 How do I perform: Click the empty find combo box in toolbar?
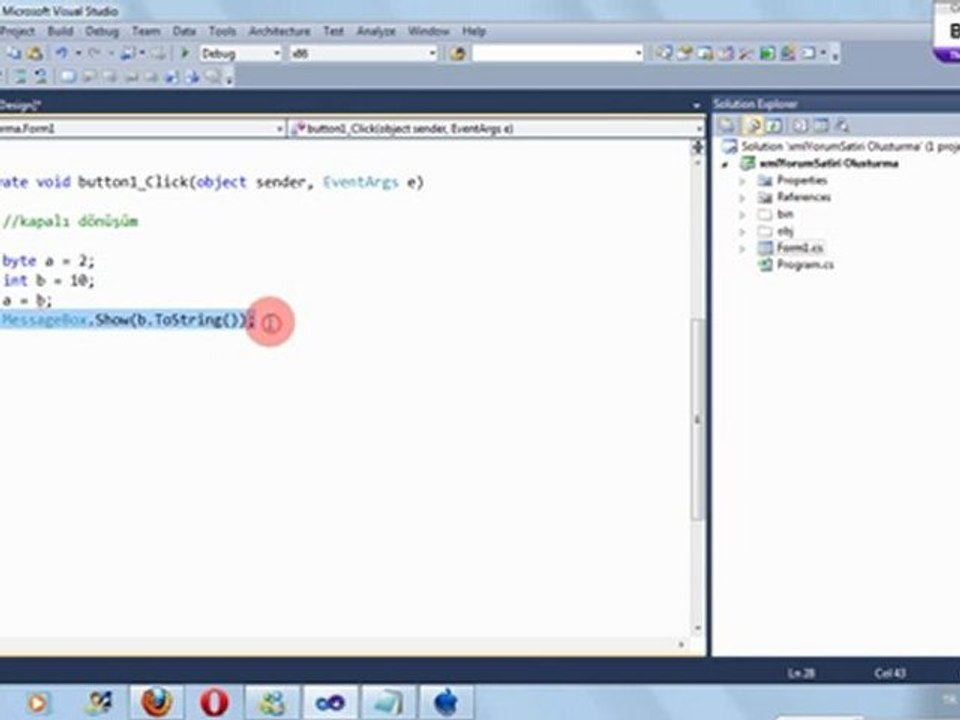click(x=557, y=53)
